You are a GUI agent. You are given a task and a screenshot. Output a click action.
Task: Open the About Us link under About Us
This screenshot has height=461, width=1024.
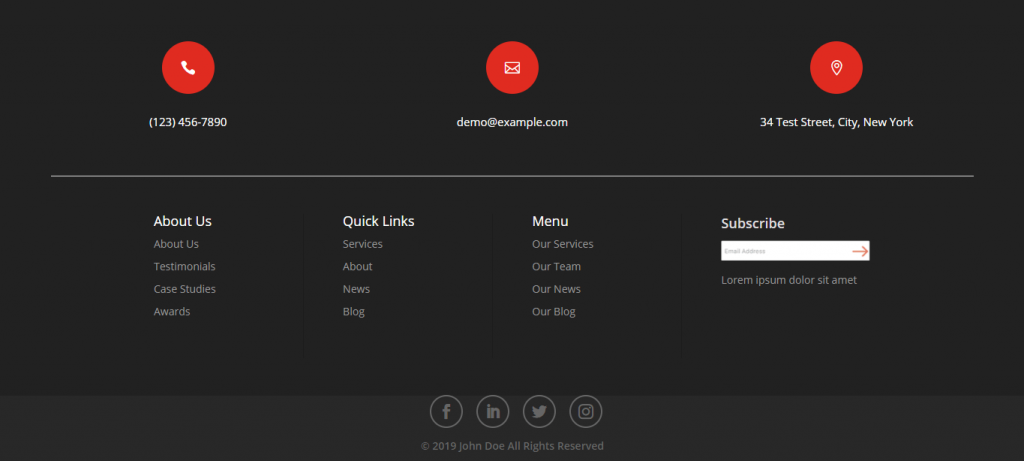pos(176,244)
